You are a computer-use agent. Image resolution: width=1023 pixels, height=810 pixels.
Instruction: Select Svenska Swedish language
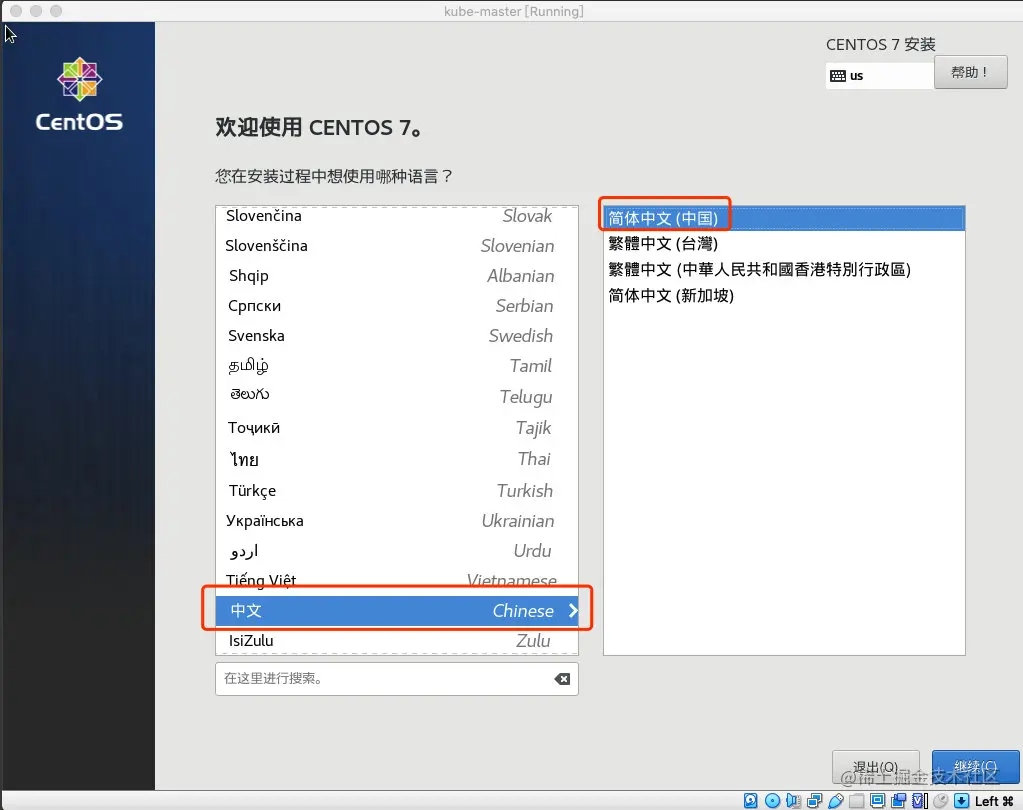[397, 336]
